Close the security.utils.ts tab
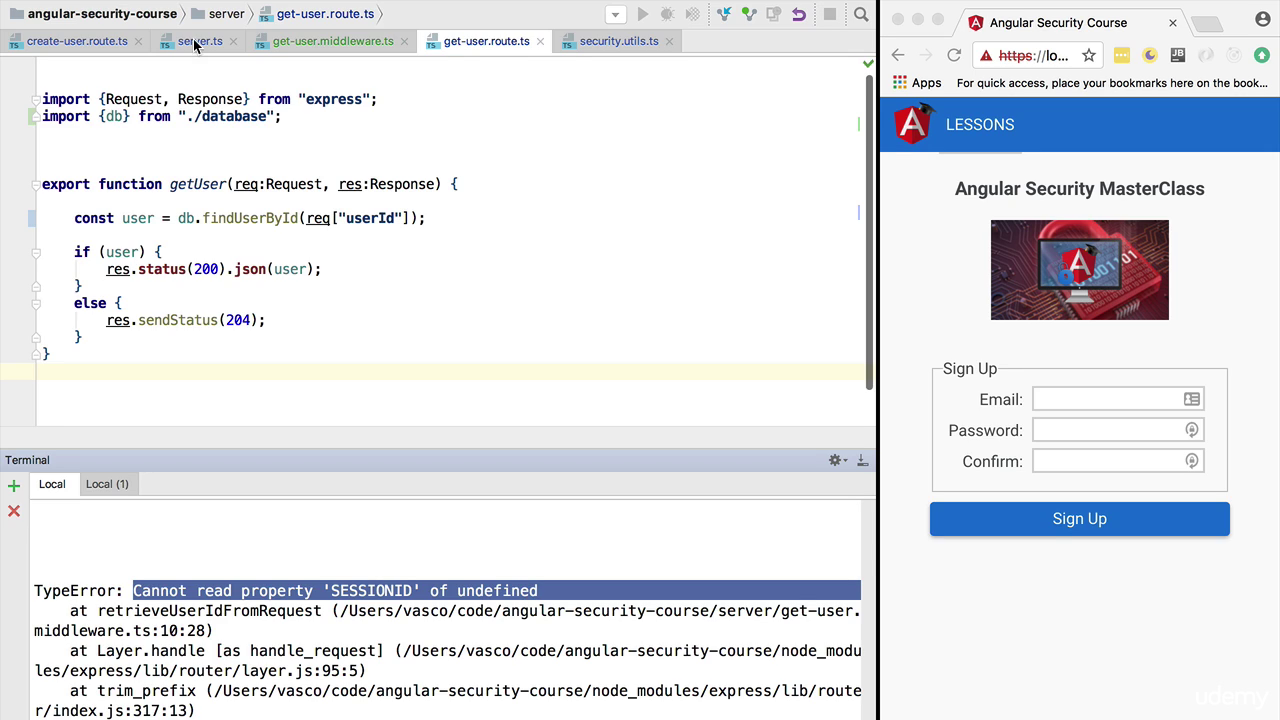This screenshot has width=1280, height=720. 669,42
